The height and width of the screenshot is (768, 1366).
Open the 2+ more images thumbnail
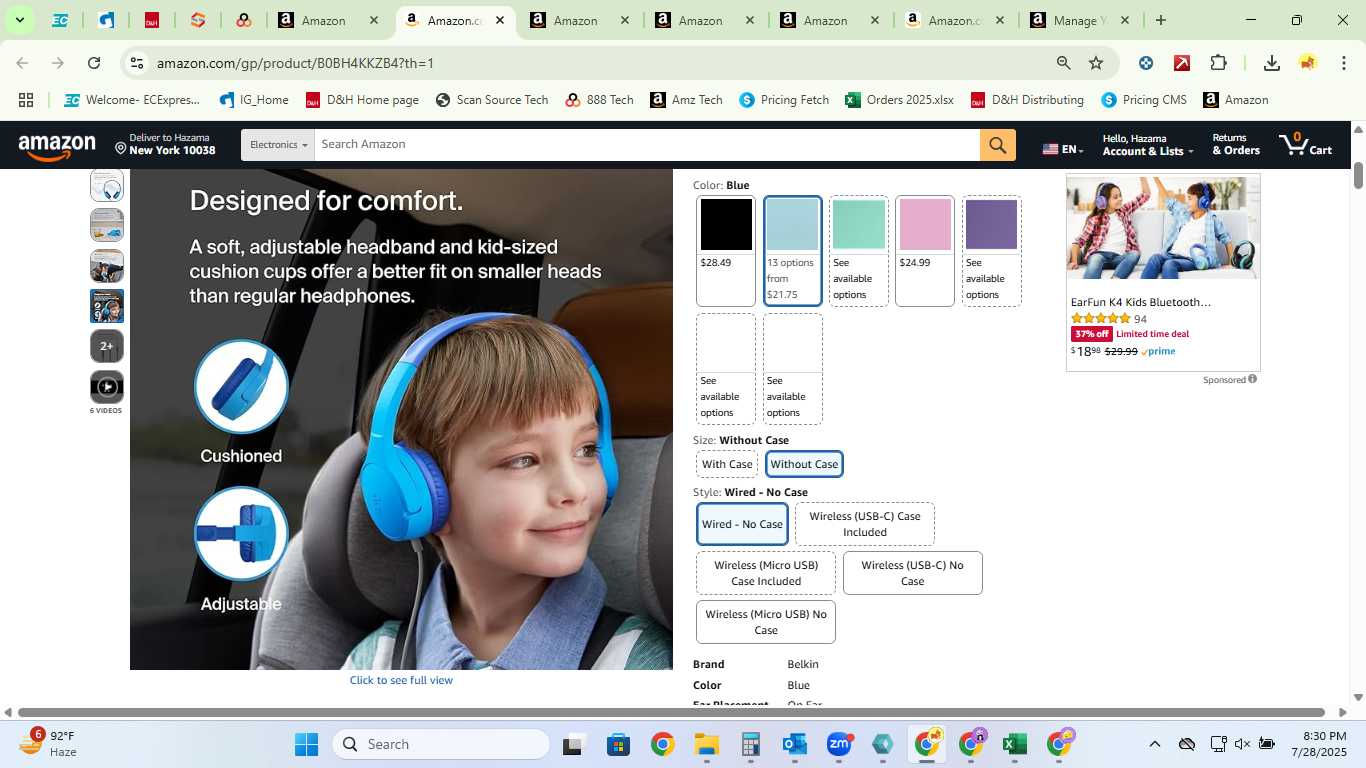tap(107, 346)
